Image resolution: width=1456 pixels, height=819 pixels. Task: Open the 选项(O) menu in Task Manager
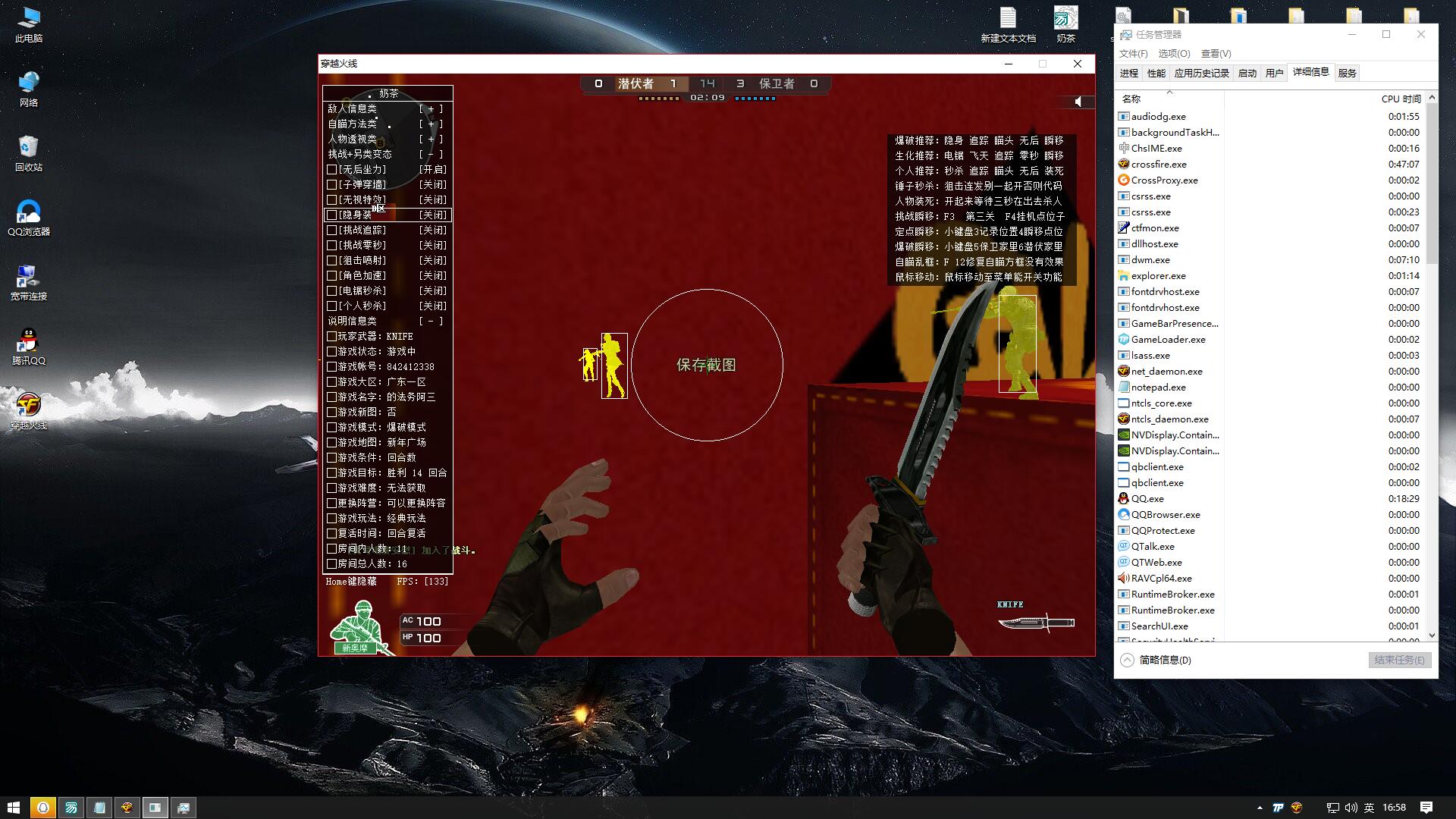(x=1174, y=53)
